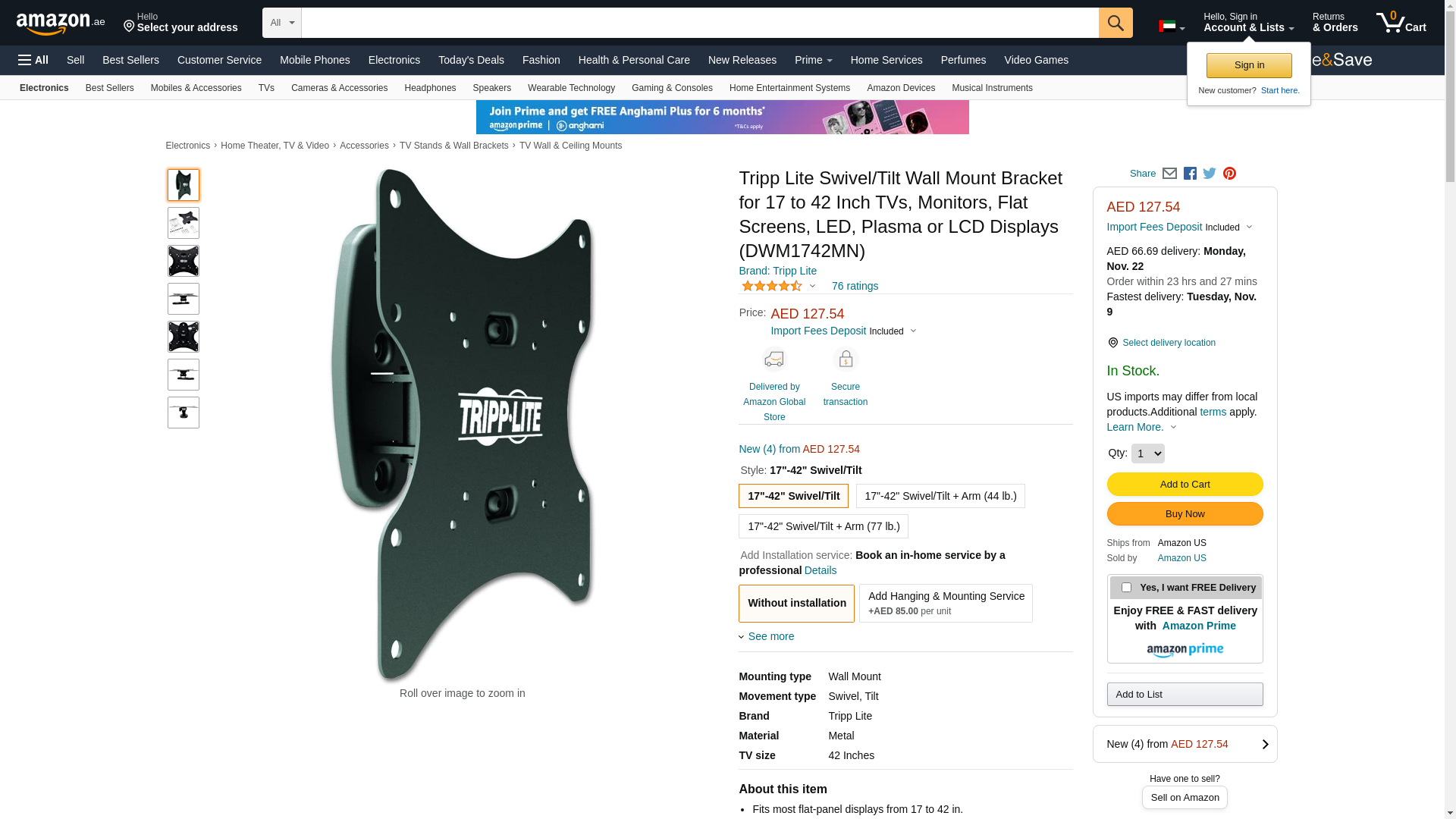Click the UAE flag language selector

click(x=1172, y=27)
